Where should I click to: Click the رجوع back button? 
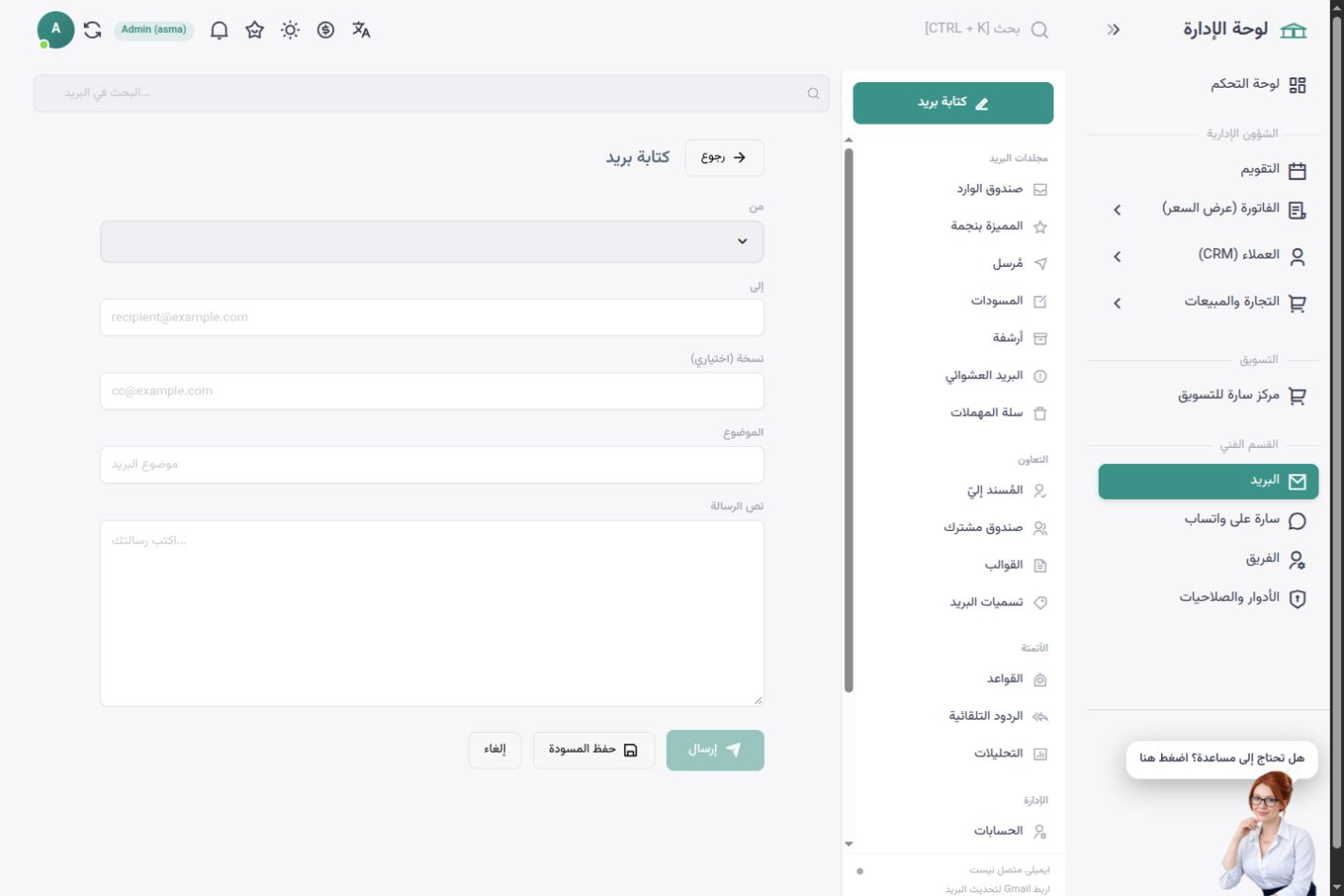[724, 158]
